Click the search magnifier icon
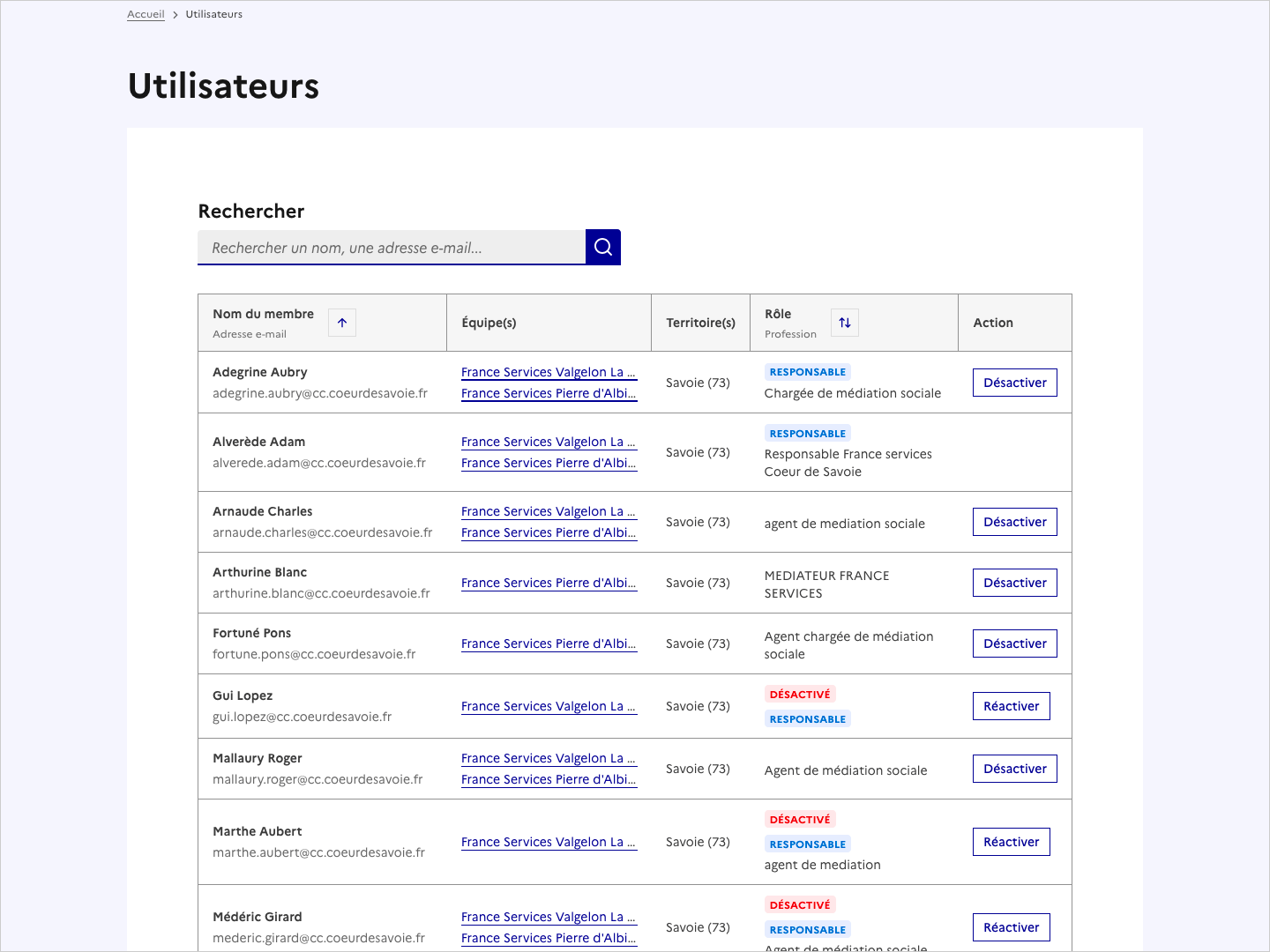 (x=602, y=247)
